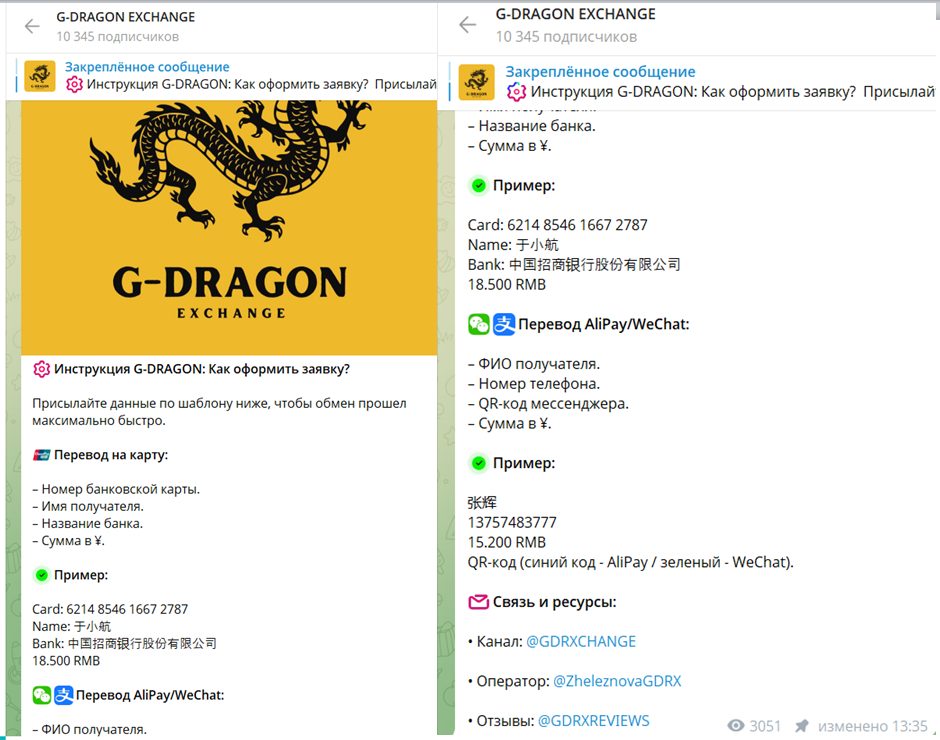Click gear emoji in left pinned bar

click(x=74, y=85)
